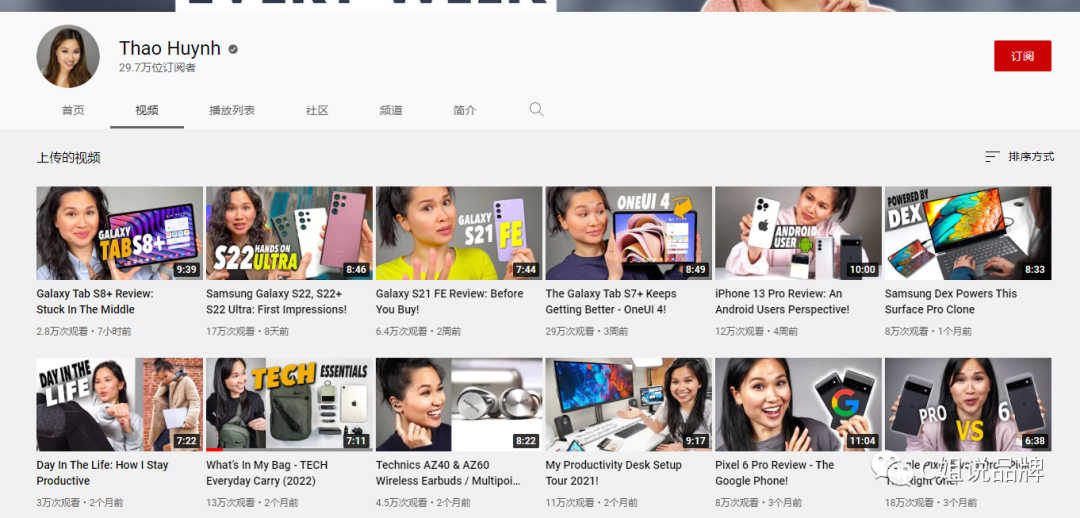Open the Day In The Life thumbnail
Screen dimensions: 1080x518
(x=120, y=404)
